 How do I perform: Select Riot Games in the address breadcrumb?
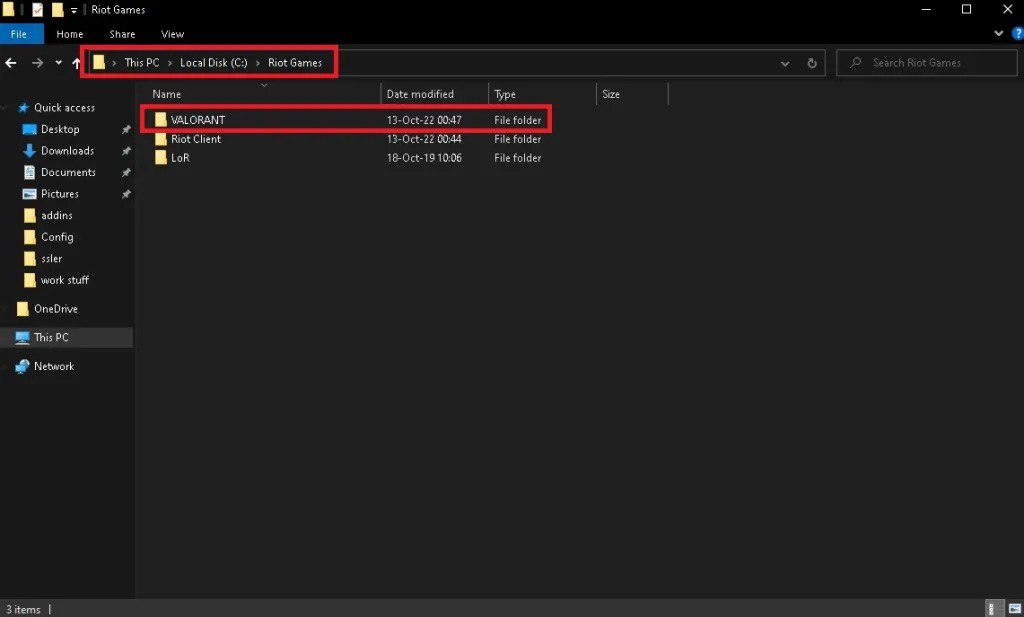pyautogui.click(x=295, y=63)
